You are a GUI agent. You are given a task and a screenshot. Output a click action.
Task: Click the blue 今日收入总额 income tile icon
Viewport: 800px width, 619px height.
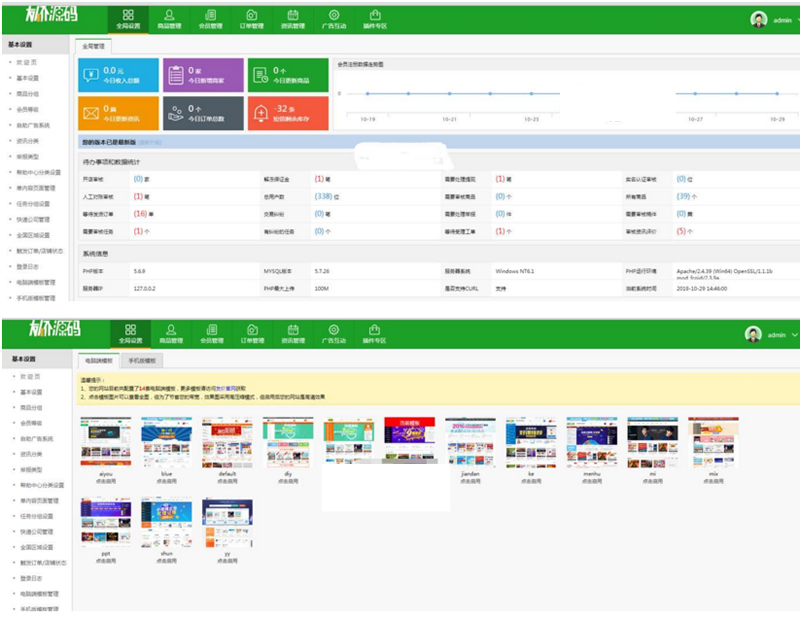[x=90, y=75]
